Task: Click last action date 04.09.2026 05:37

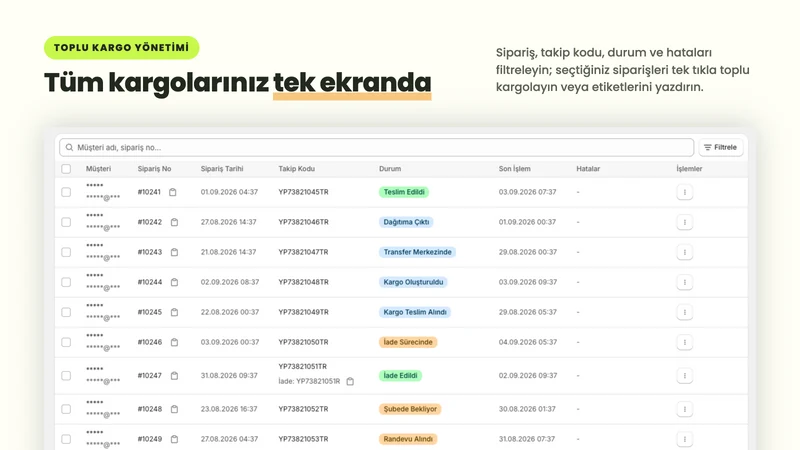Action: 528,342
